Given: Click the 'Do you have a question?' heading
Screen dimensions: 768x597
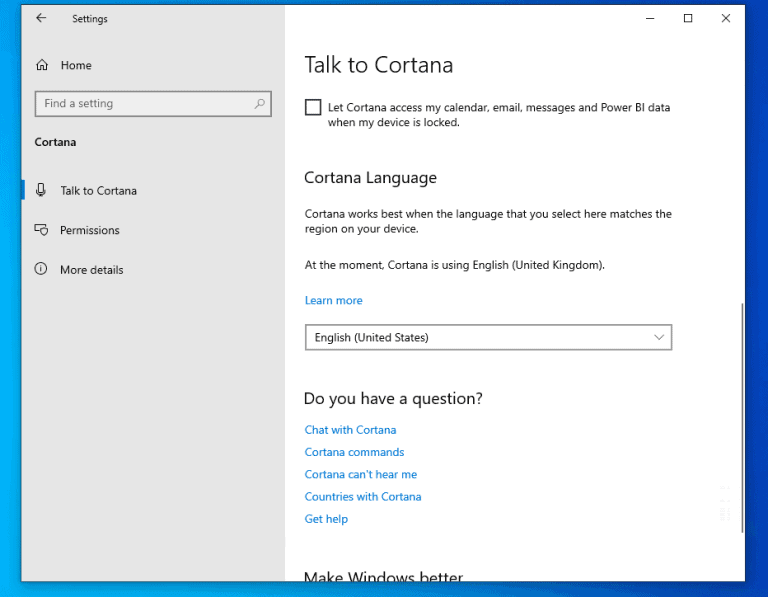Looking at the screenshot, I should click(393, 399).
